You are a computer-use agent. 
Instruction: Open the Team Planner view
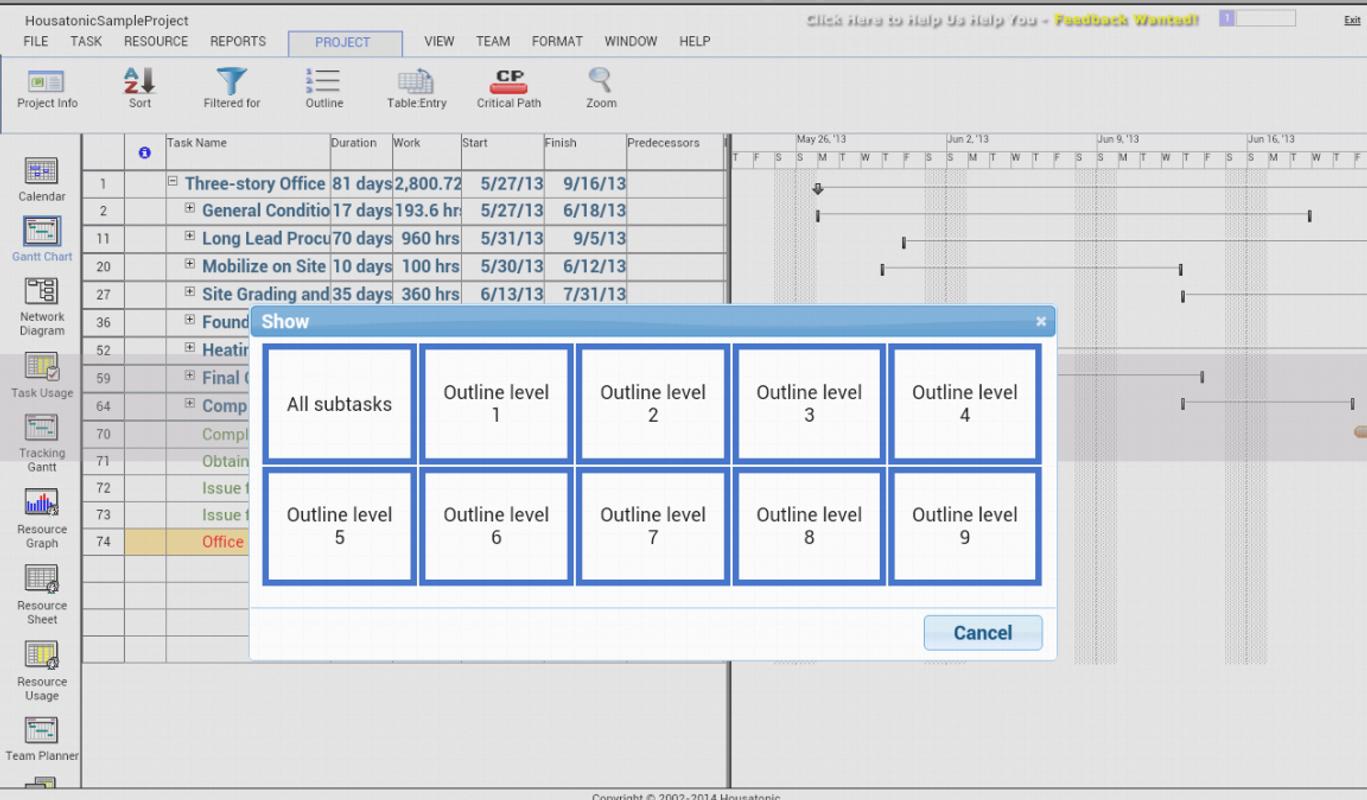(42, 740)
